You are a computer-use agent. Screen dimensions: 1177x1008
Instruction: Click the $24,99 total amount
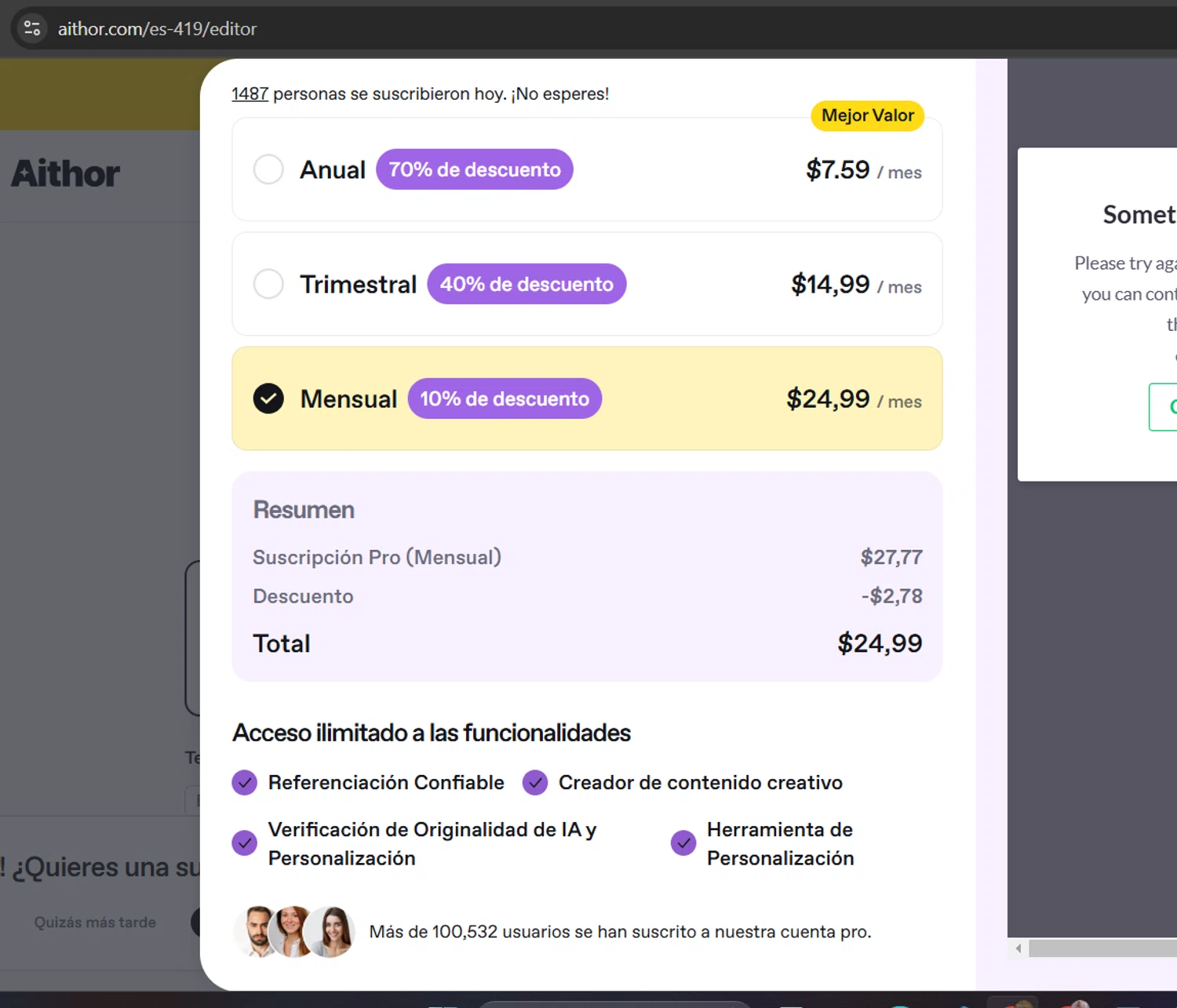point(880,643)
